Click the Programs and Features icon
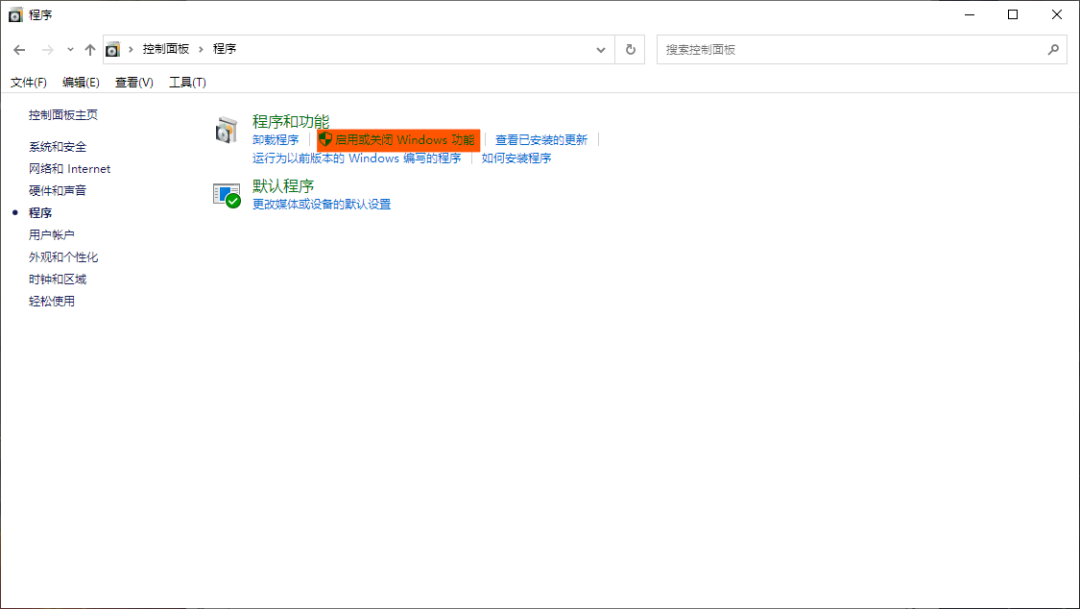1080x609 pixels. click(227, 130)
